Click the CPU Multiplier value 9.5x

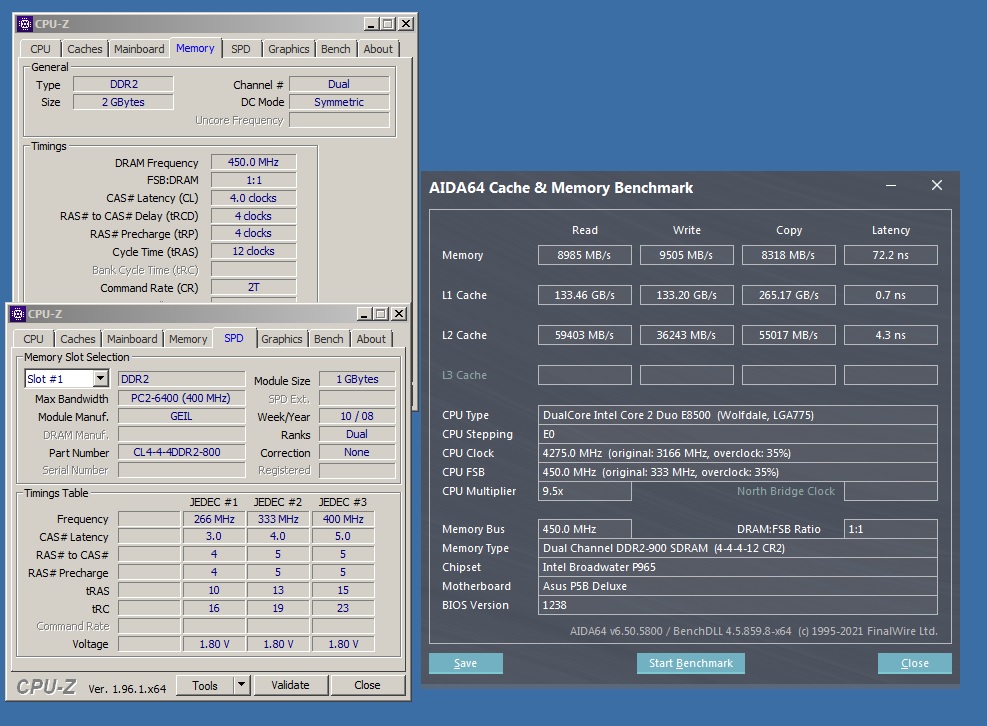[585, 491]
